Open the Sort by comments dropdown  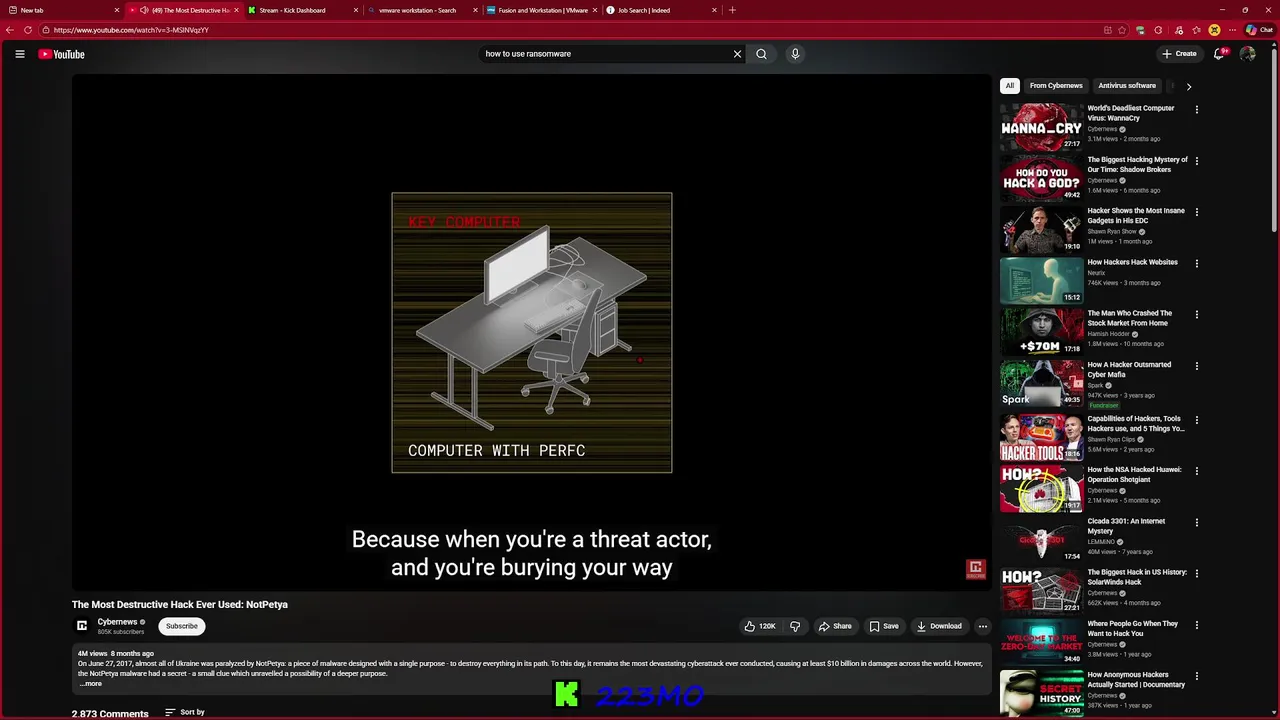click(185, 712)
